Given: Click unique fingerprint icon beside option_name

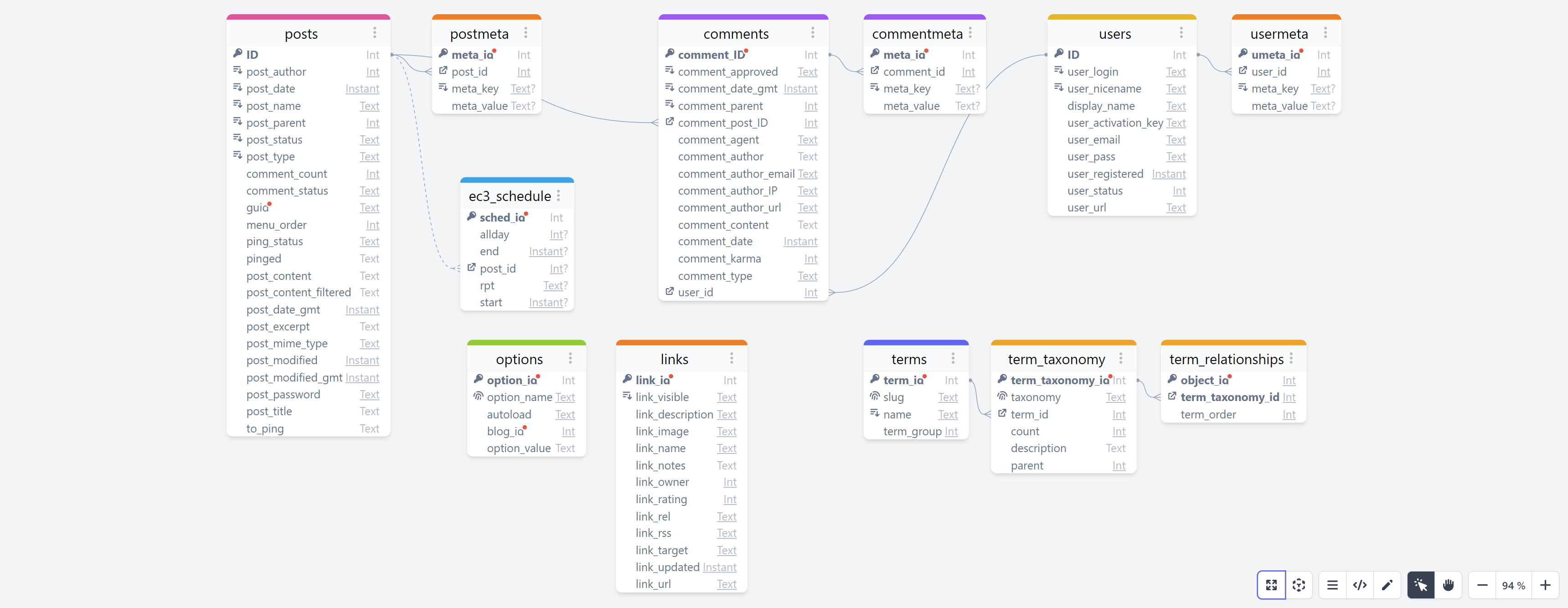Looking at the screenshot, I should [x=478, y=396].
